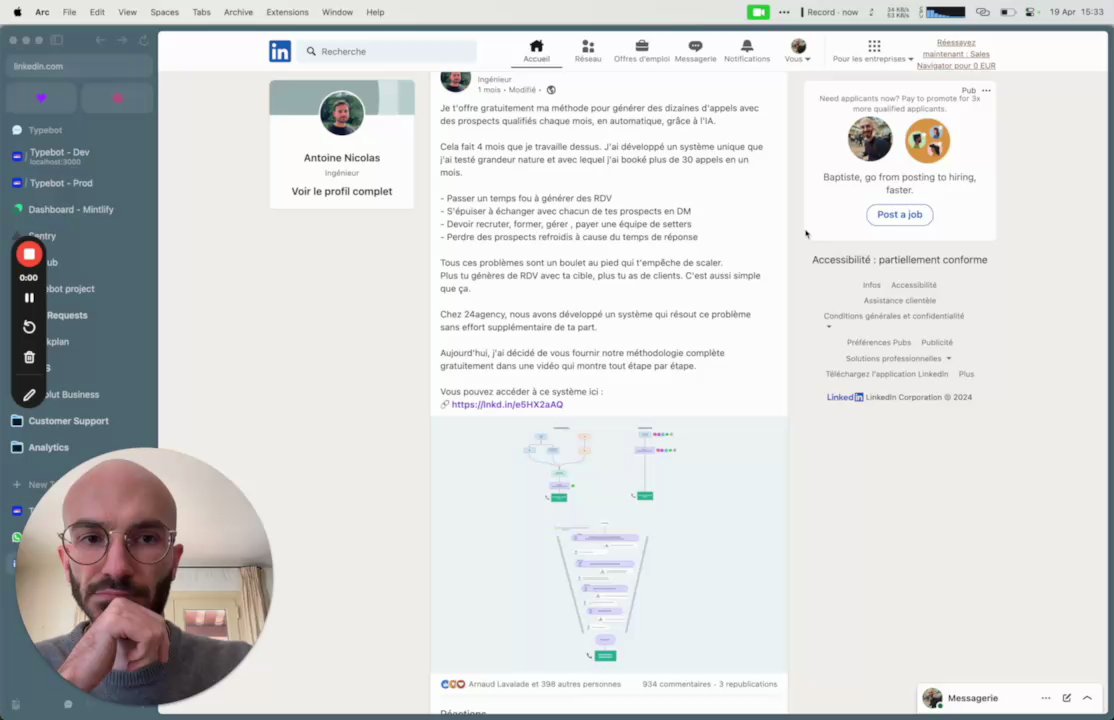
Task: Open the Offres d'emploi briefcase icon
Action: 642,46
